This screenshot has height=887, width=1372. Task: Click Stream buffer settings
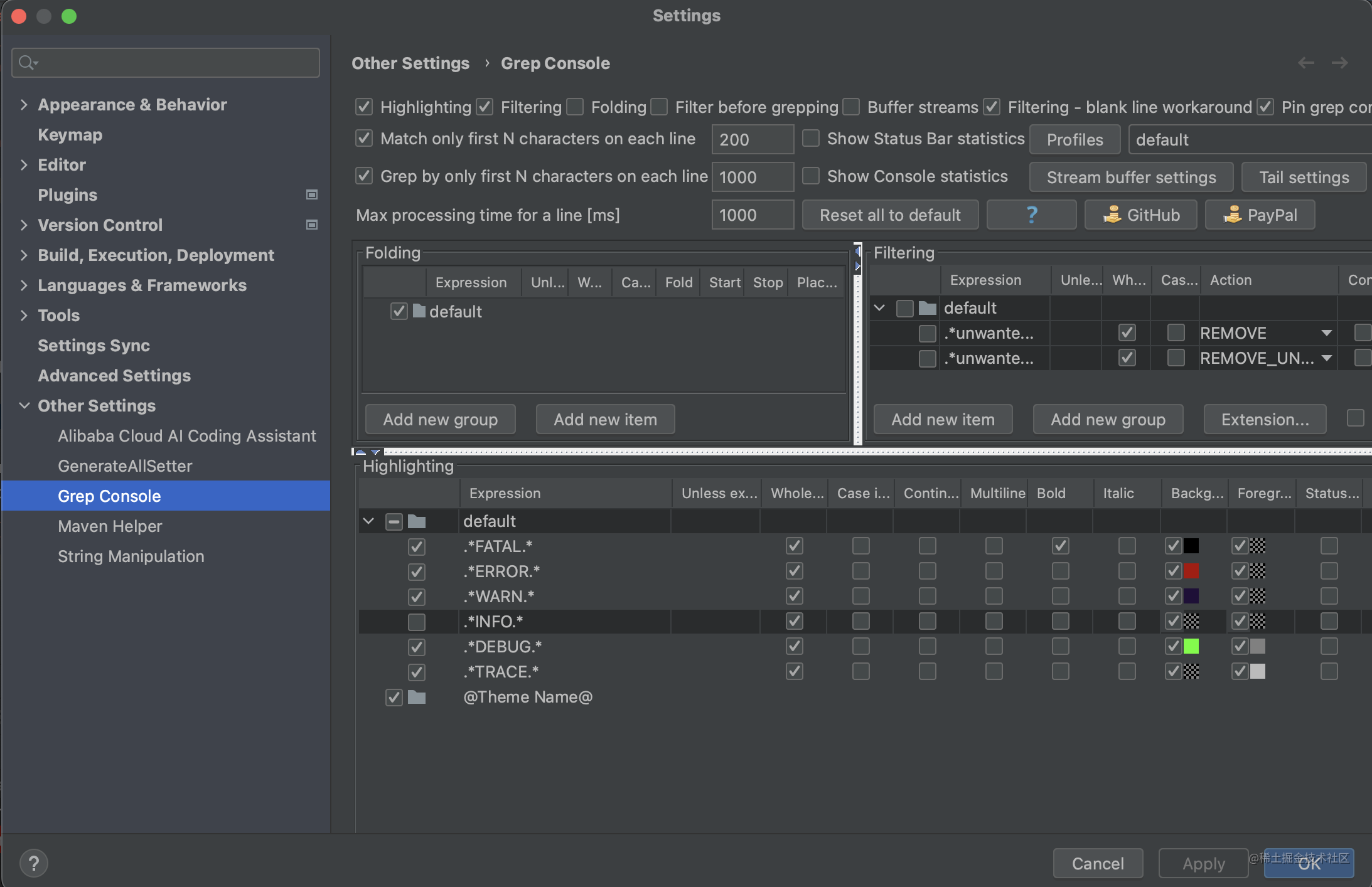coord(1131,178)
